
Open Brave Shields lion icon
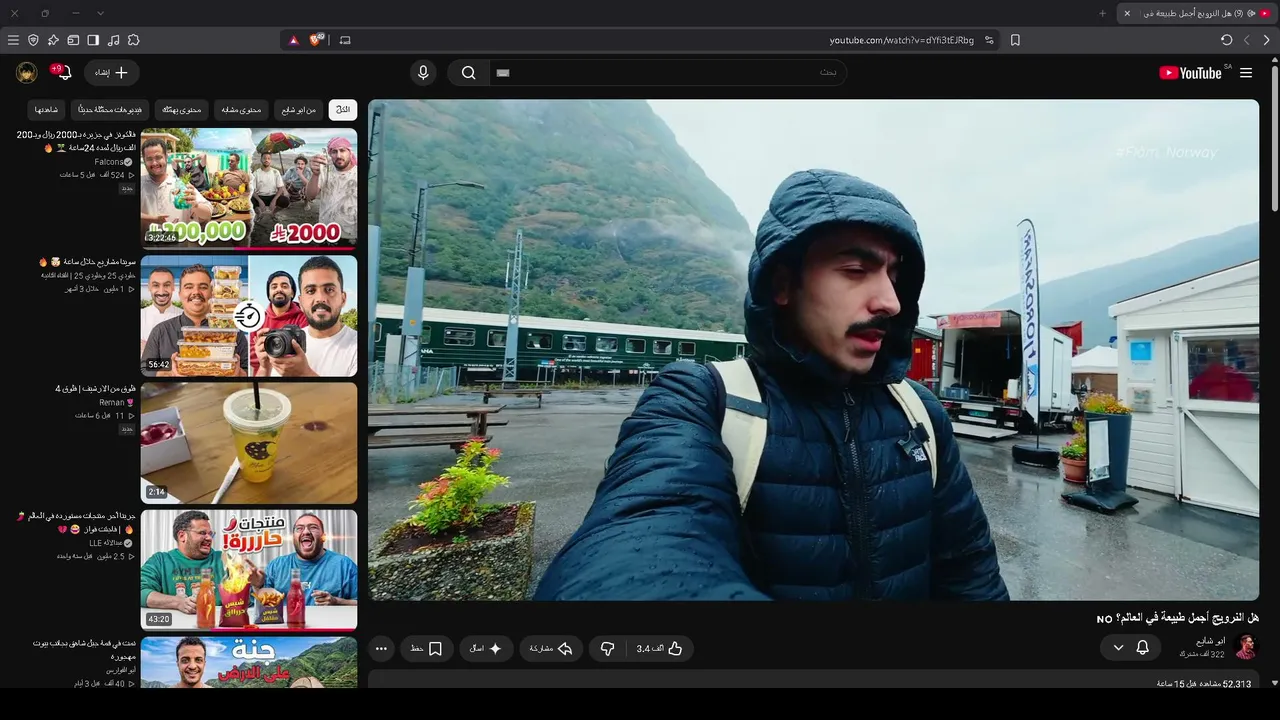[316, 40]
